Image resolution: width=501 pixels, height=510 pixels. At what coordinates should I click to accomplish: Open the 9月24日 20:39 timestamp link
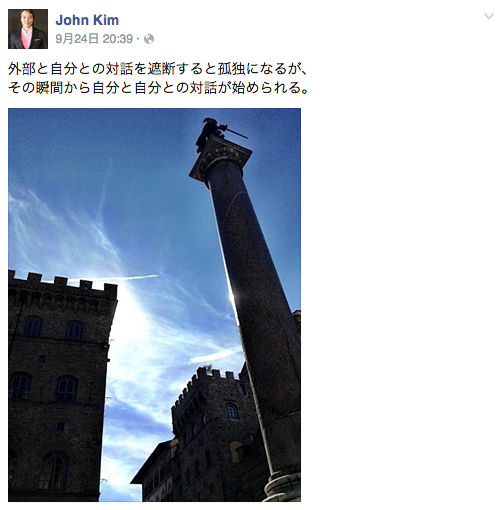pyautogui.click(x=94, y=39)
